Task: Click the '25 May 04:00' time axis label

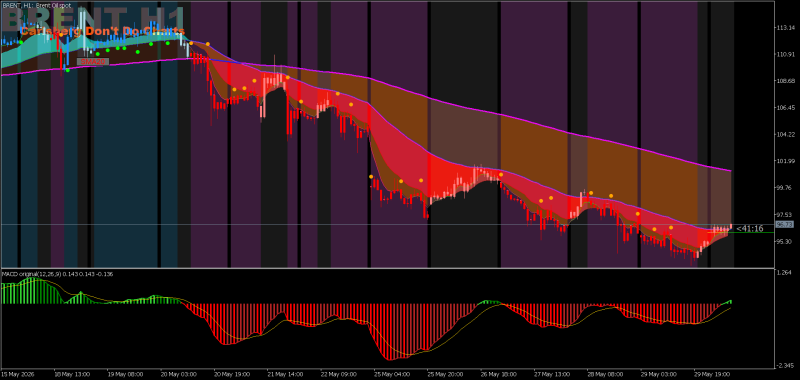Action: coord(391,373)
